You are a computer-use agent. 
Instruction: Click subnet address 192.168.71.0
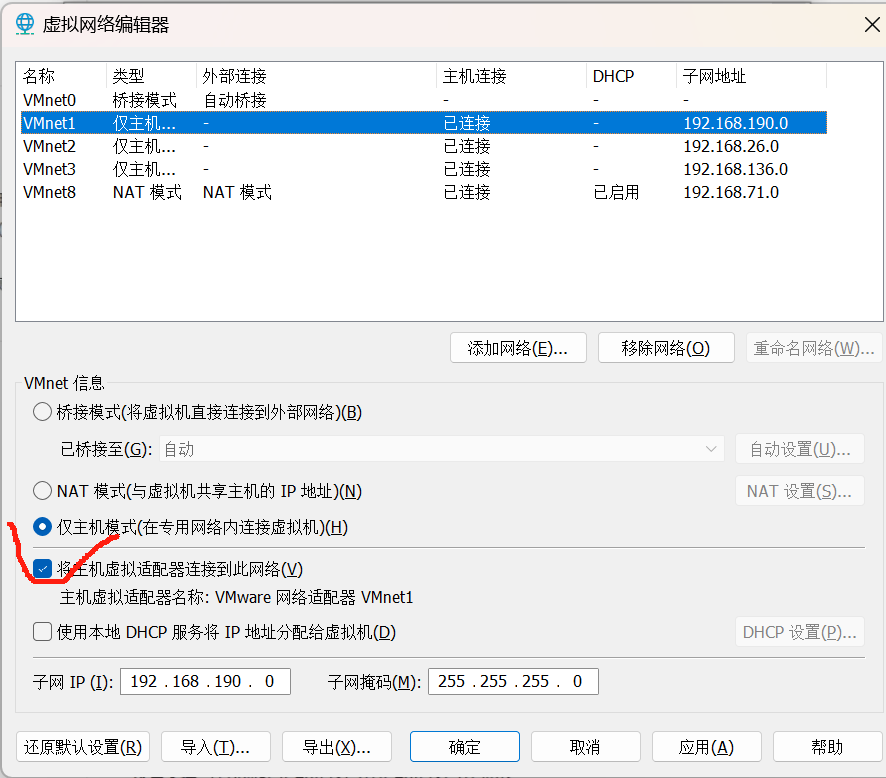click(x=731, y=192)
